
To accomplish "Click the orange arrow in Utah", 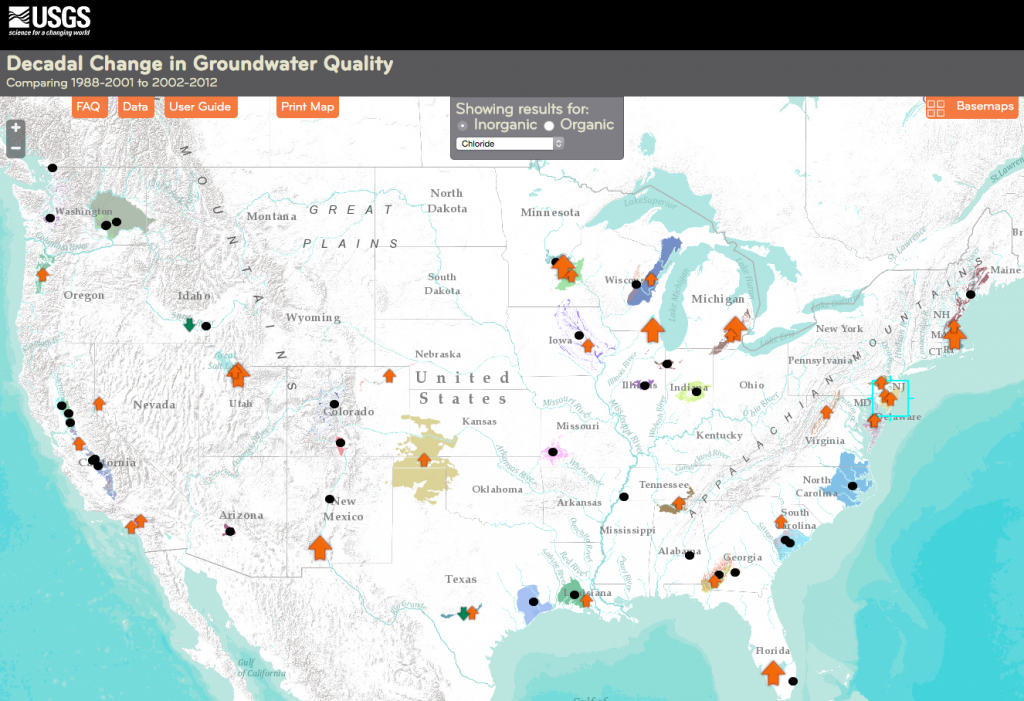I will coord(237,374).
